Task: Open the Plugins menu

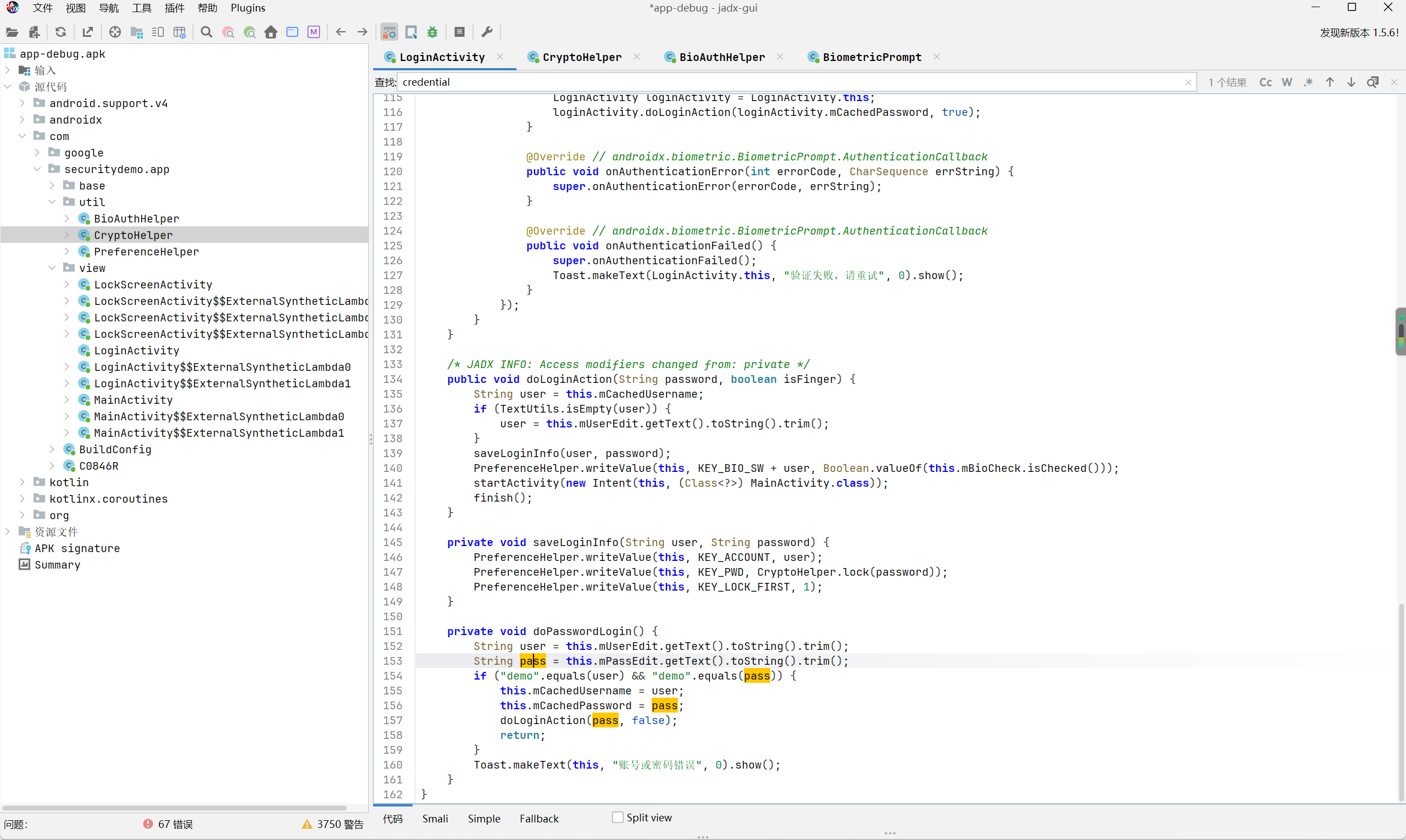Action: 248,8
